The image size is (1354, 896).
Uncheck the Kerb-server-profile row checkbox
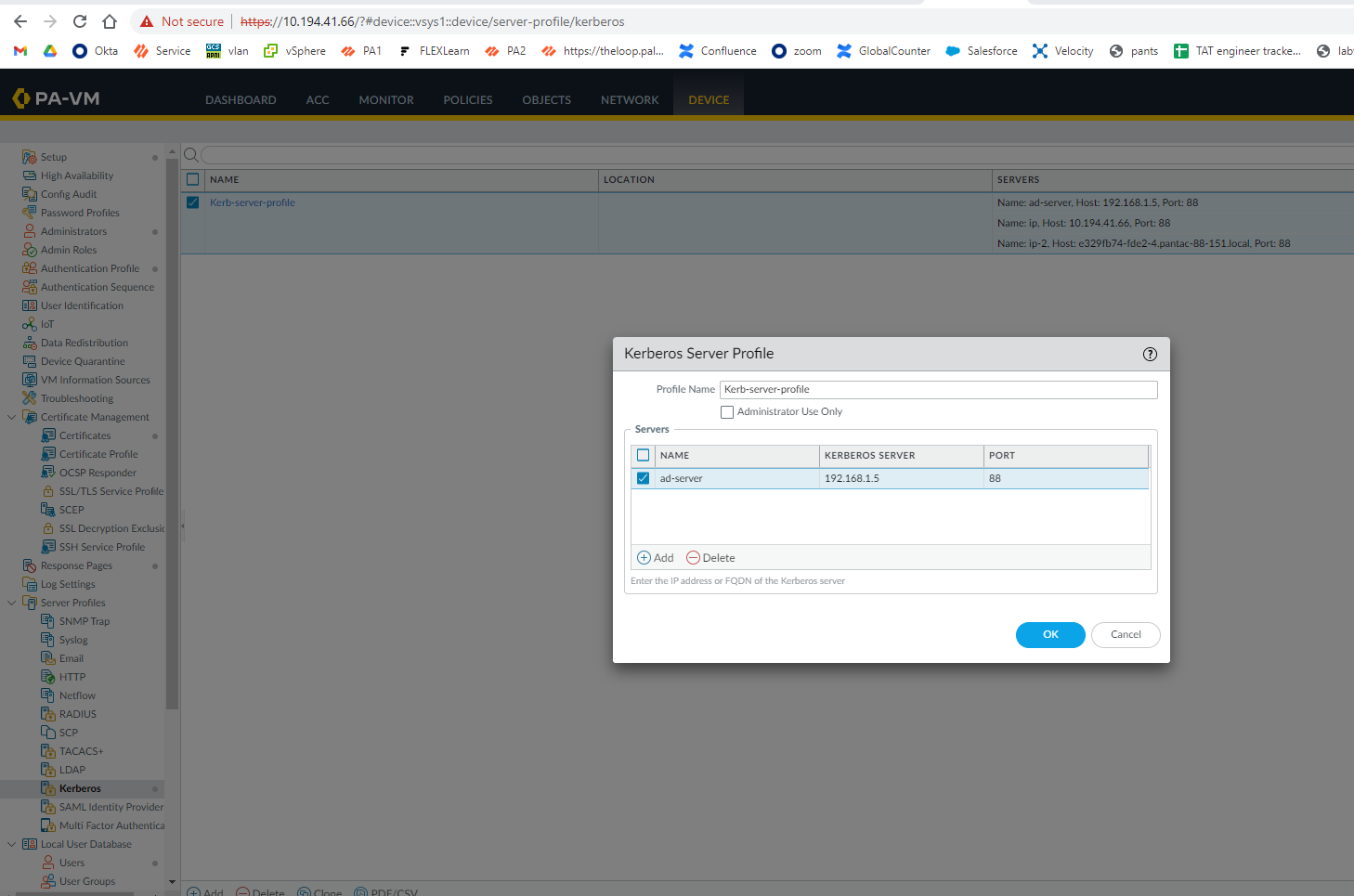pyautogui.click(x=193, y=202)
